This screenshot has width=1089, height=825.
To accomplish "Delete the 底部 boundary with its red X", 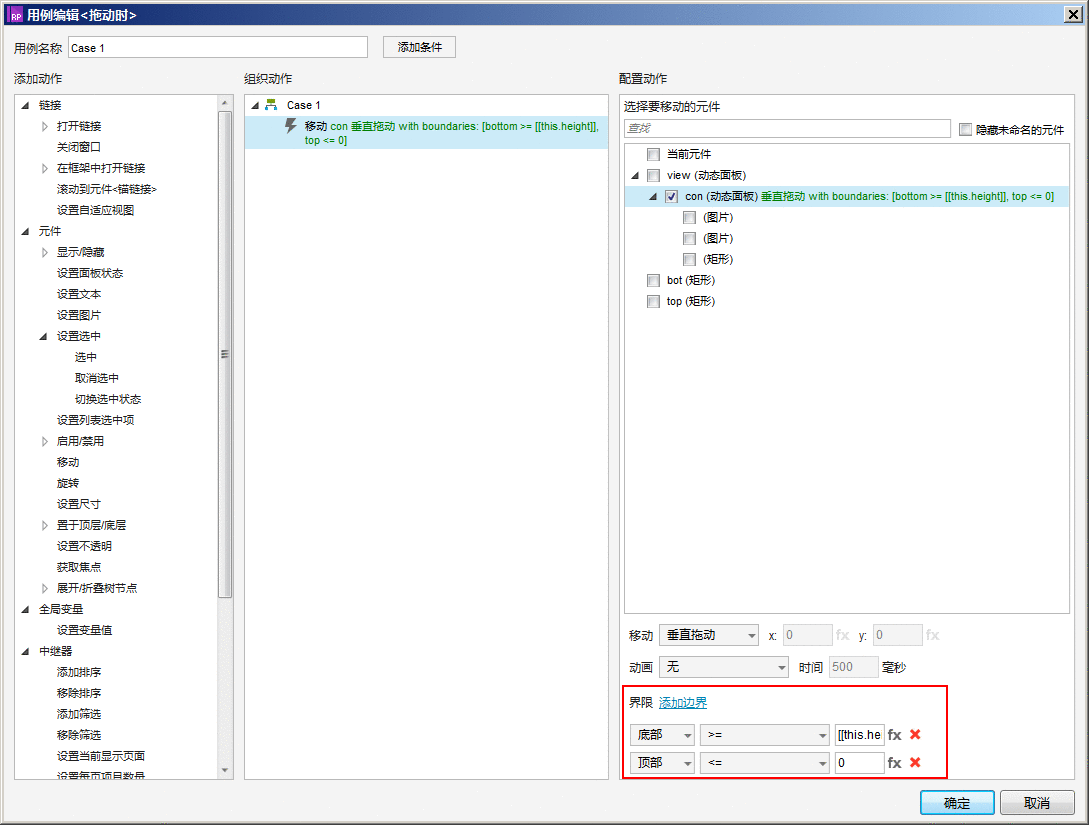I will (x=915, y=735).
